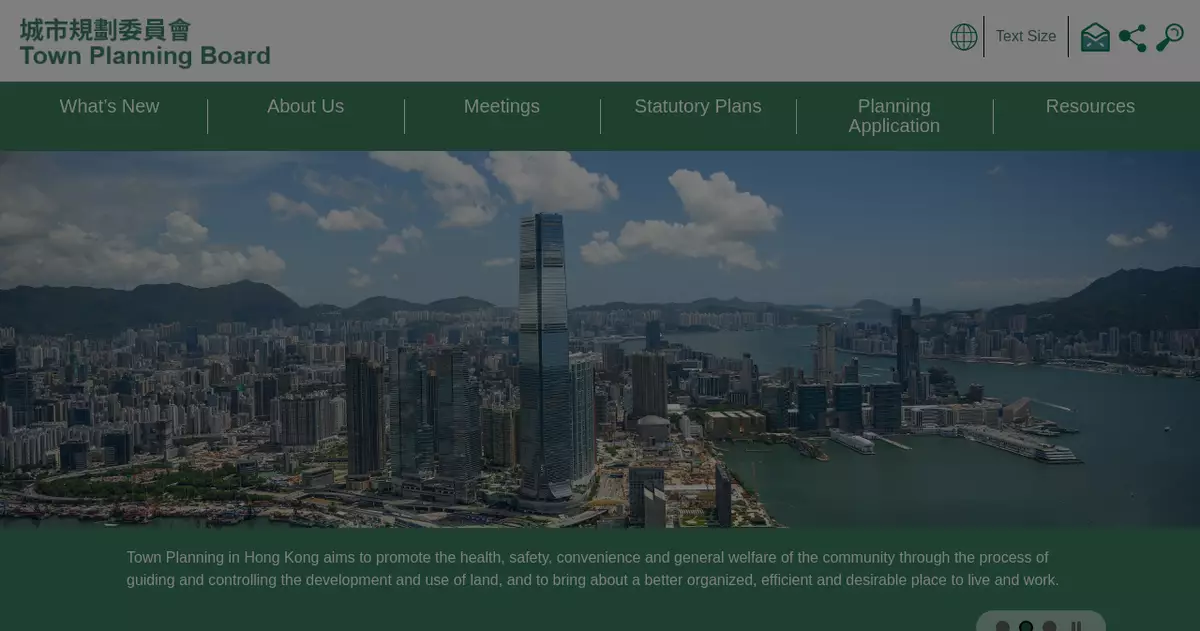Open the Meetings menu
This screenshot has width=1200, height=631.
tap(501, 106)
